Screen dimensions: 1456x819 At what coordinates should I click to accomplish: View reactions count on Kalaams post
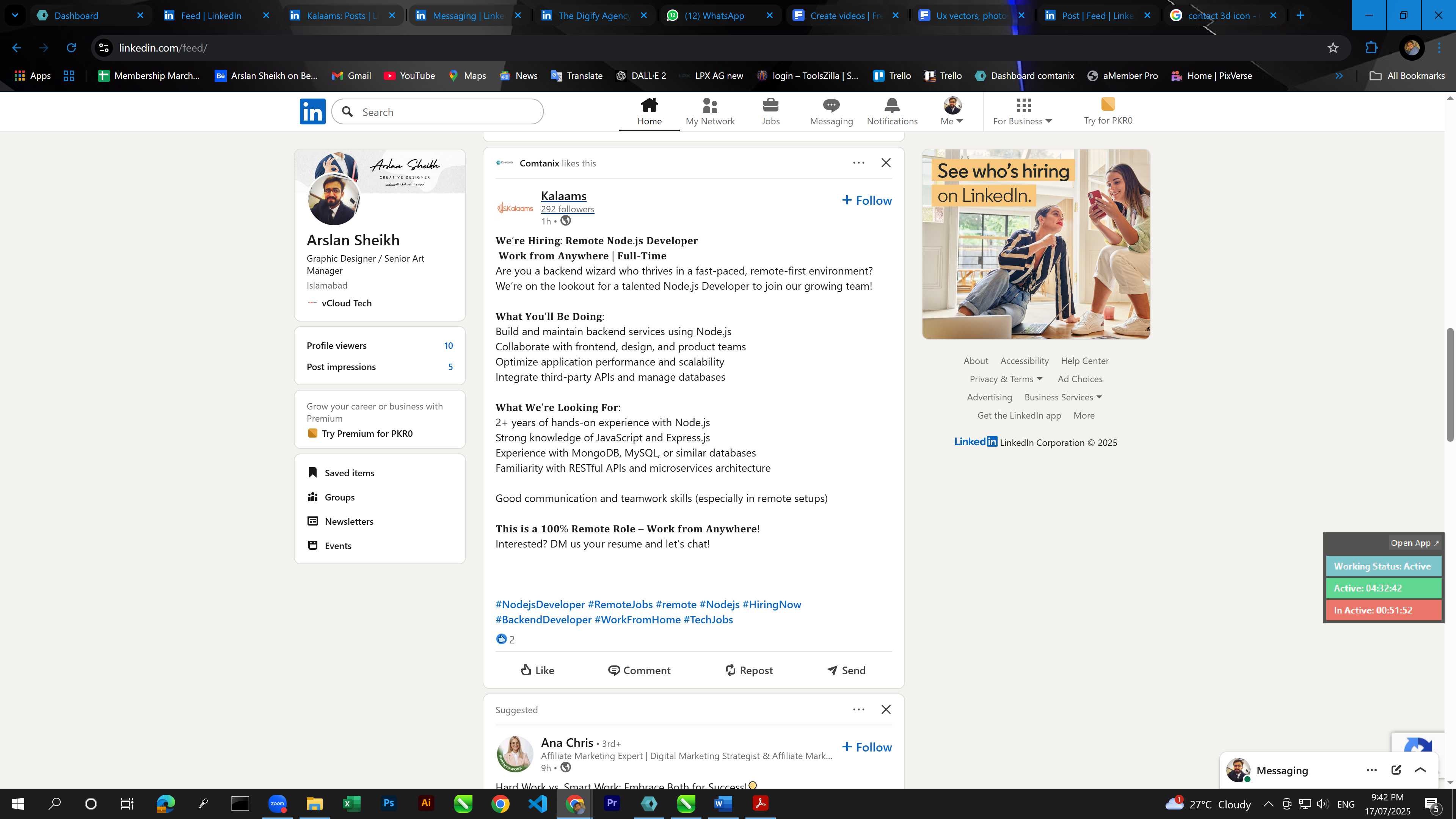pos(505,639)
